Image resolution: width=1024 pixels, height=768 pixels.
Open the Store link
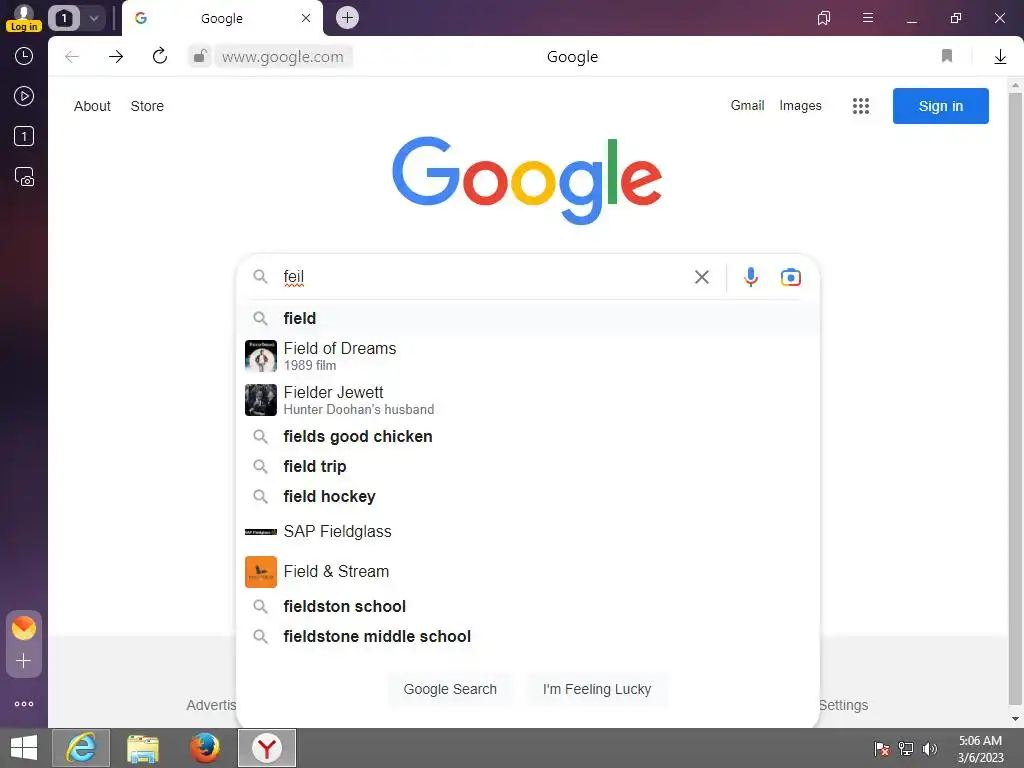[147, 106]
